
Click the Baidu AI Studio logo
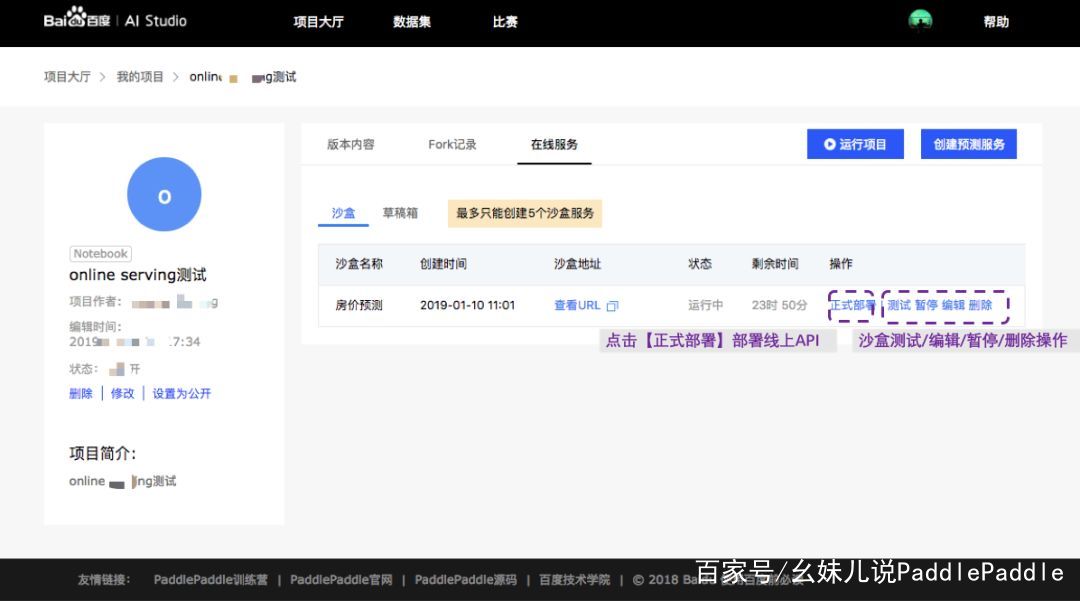(114, 21)
